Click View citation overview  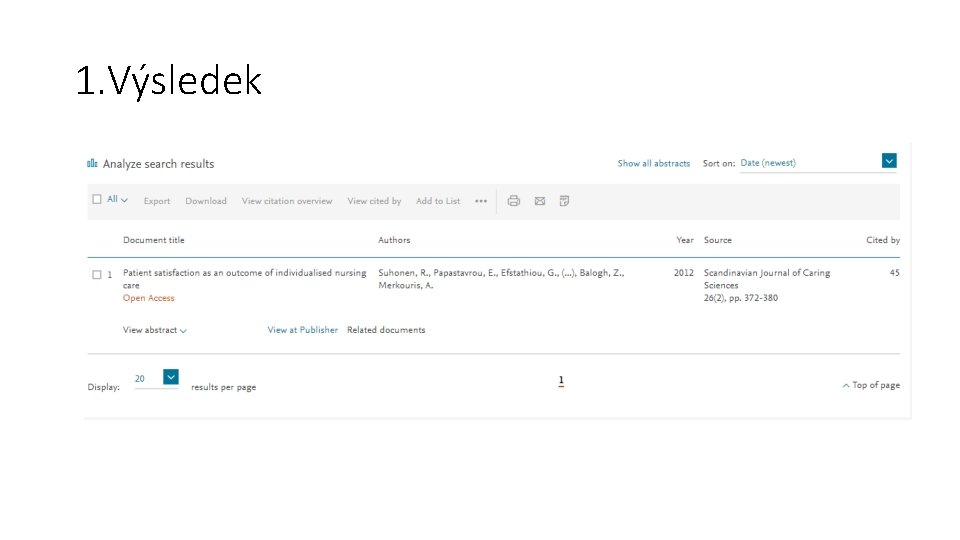tap(287, 201)
